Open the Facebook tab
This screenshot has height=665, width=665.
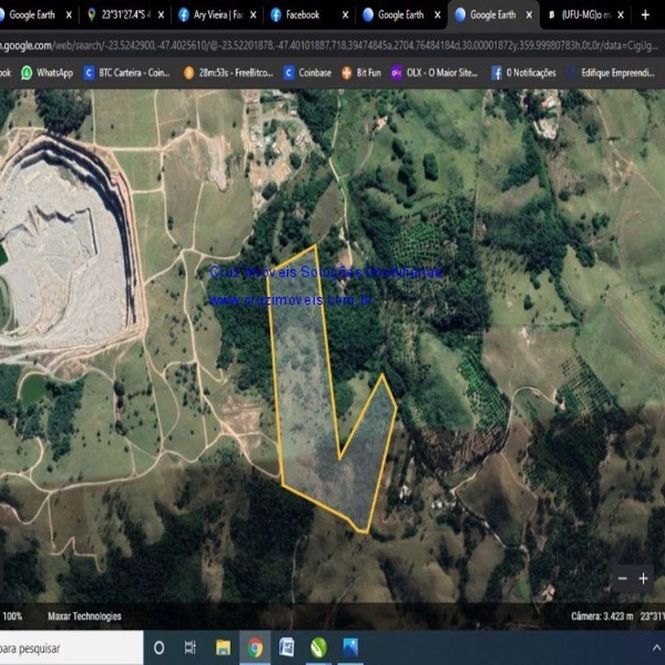click(305, 15)
